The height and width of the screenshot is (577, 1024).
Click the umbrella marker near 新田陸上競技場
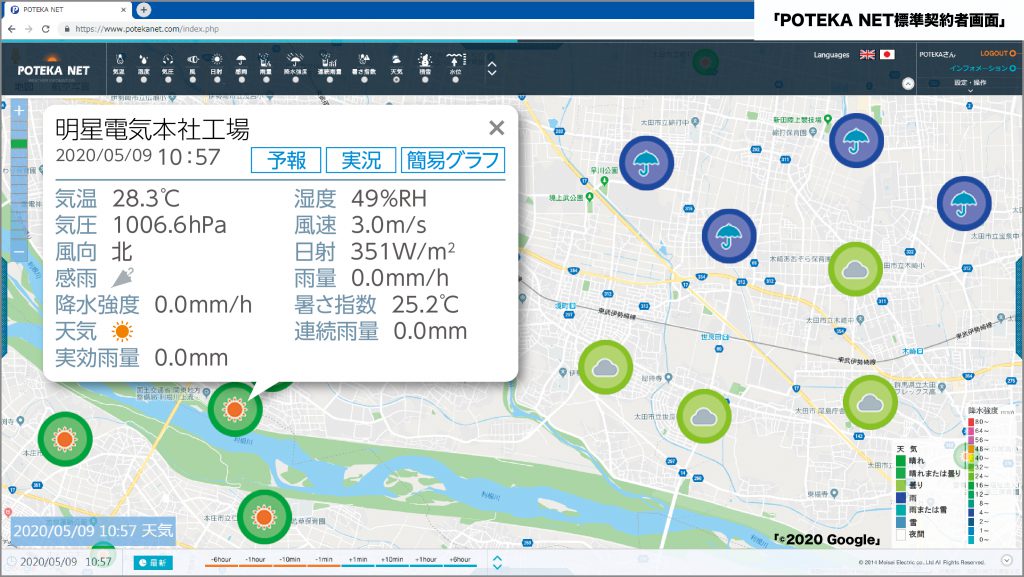pos(856,140)
